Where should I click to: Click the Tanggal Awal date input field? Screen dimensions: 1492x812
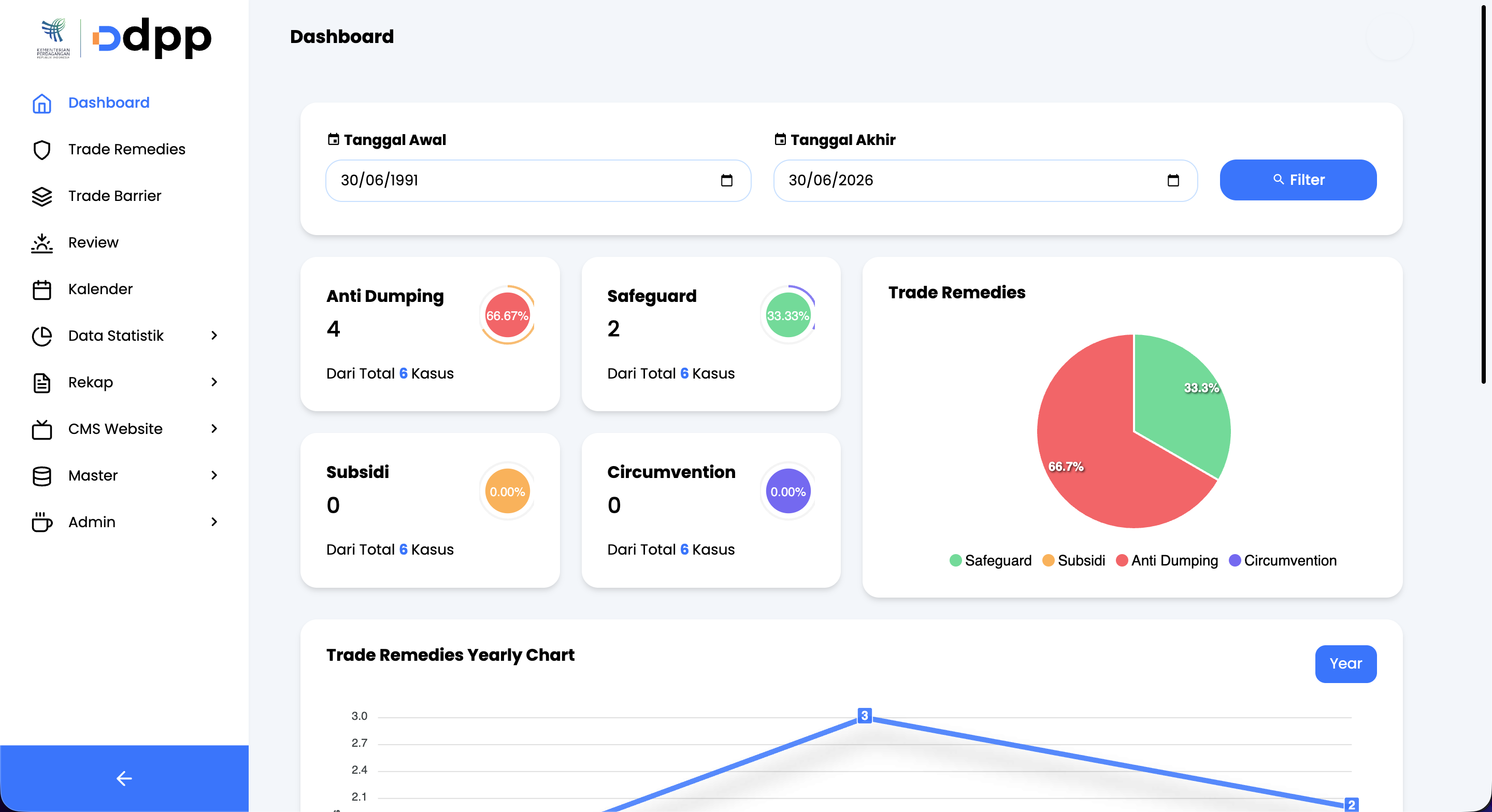(x=538, y=181)
